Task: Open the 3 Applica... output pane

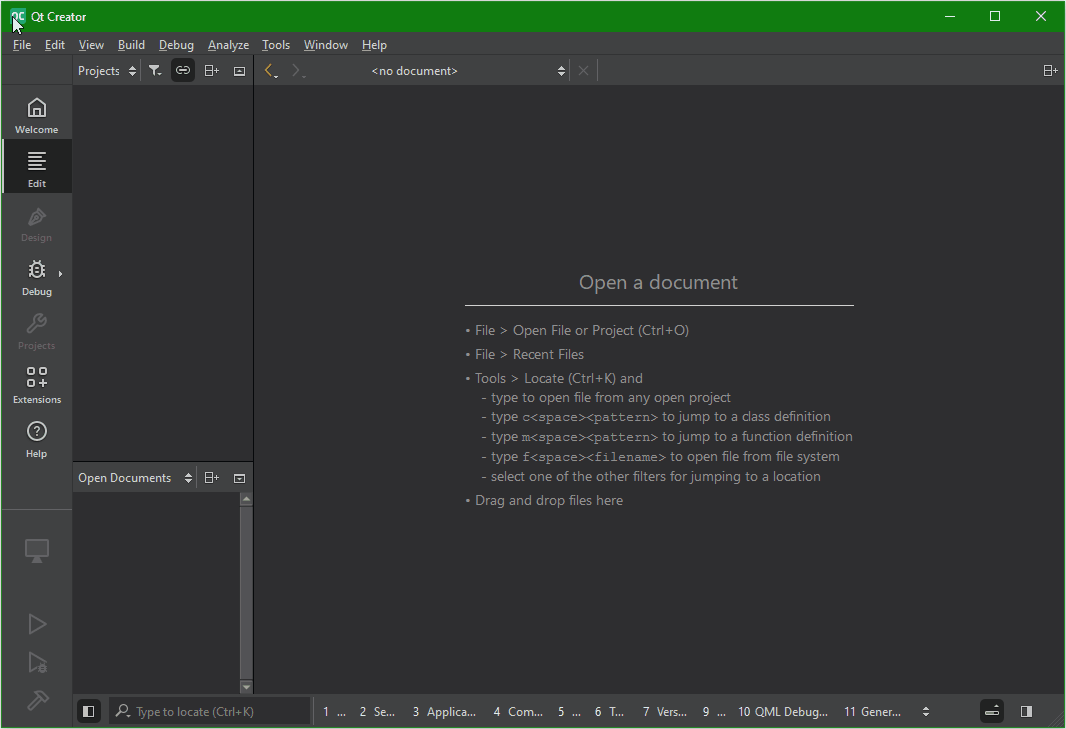Action: pyautogui.click(x=444, y=711)
